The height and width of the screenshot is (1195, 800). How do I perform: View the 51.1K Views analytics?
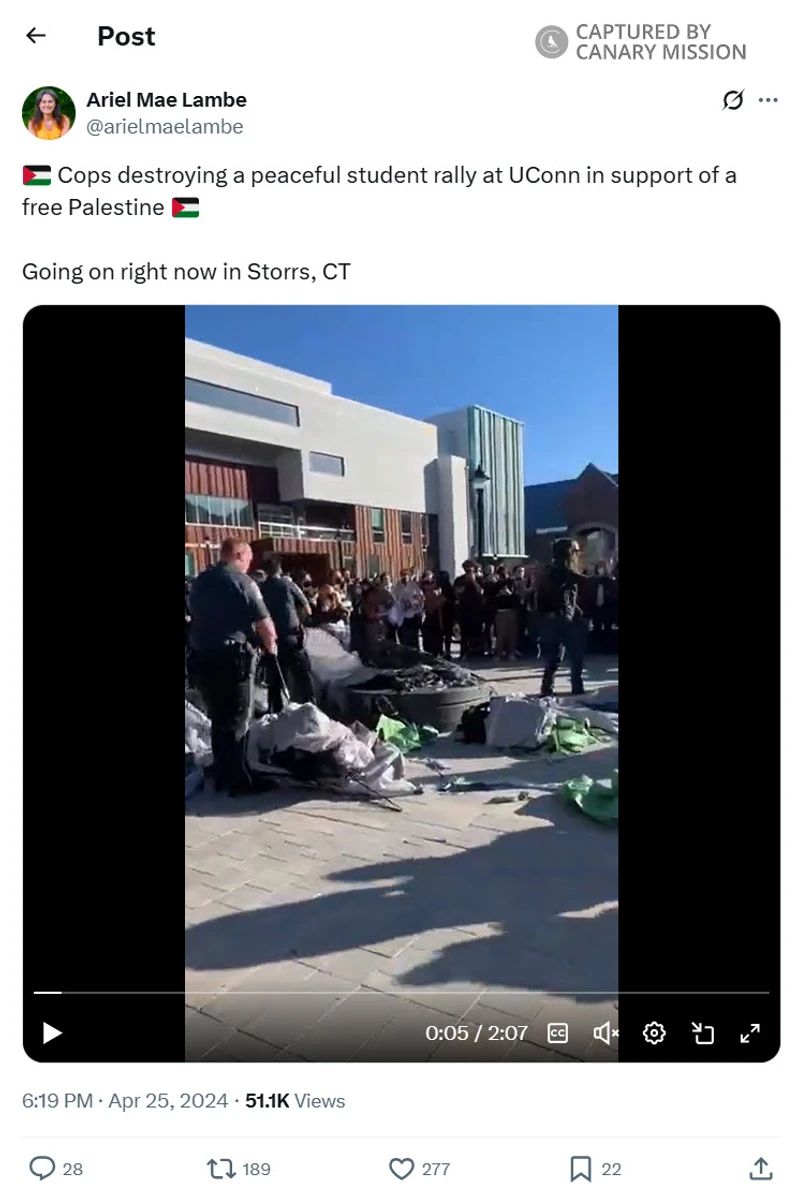coord(295,1100)
